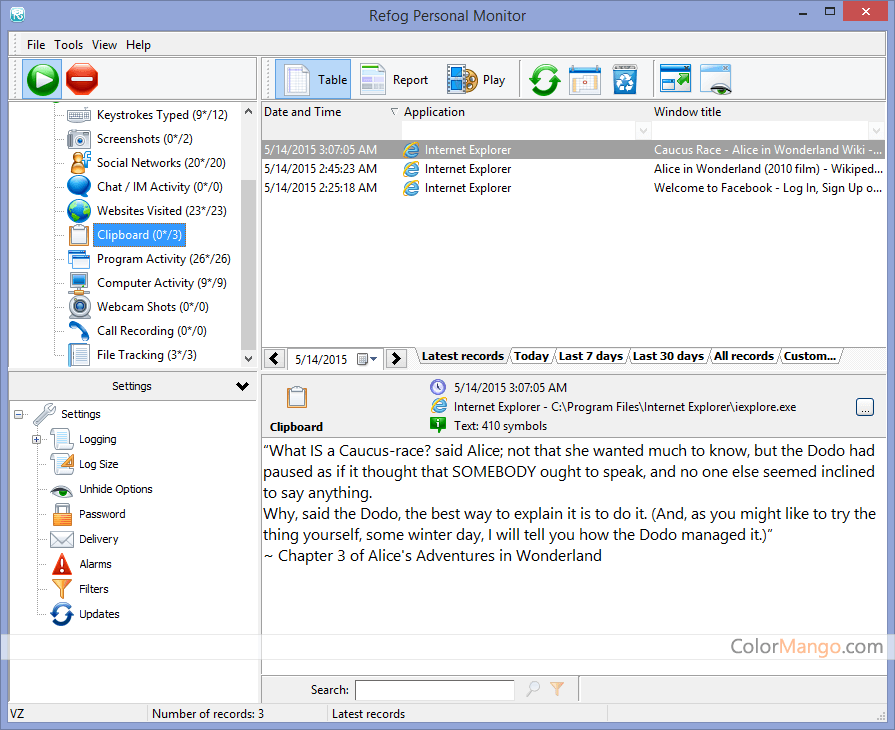Click the eye hide-window toolbar icon

click(x=716, y=80)
